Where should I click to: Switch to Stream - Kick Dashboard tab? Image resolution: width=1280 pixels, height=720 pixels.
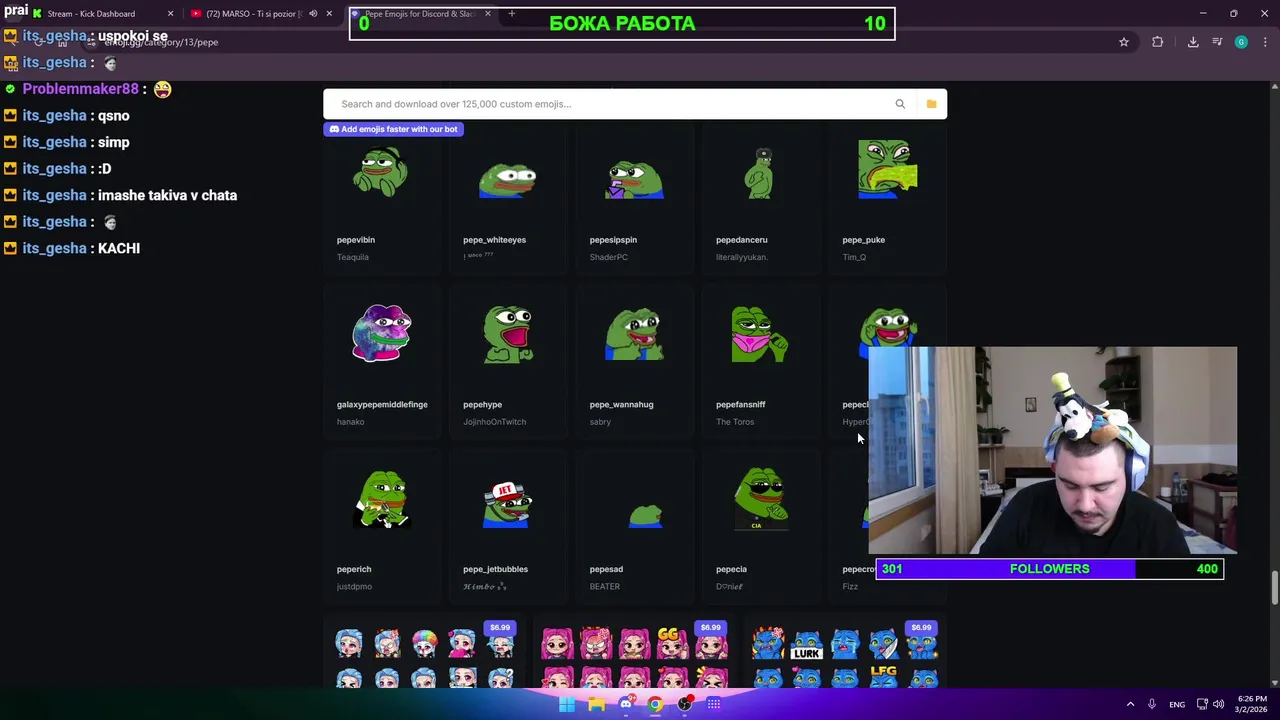91,14
